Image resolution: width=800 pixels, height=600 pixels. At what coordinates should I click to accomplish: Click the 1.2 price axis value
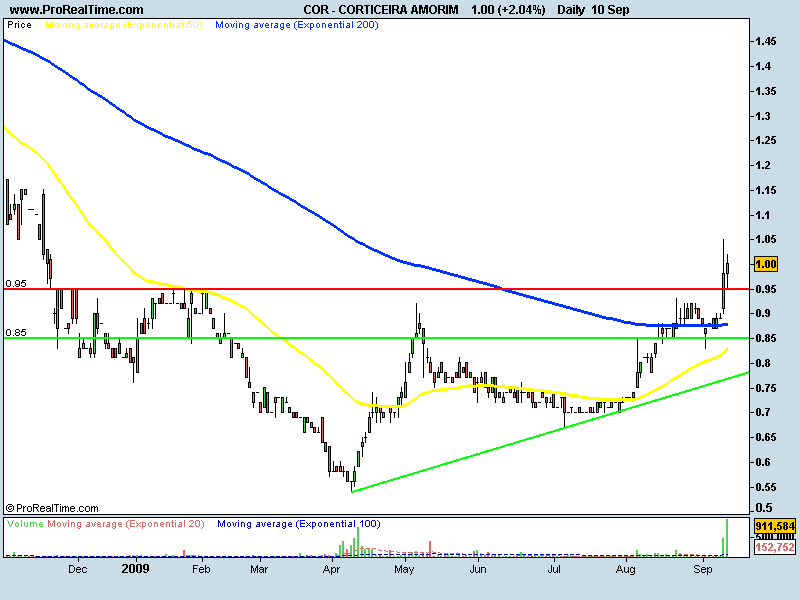(x=763, y=165)
